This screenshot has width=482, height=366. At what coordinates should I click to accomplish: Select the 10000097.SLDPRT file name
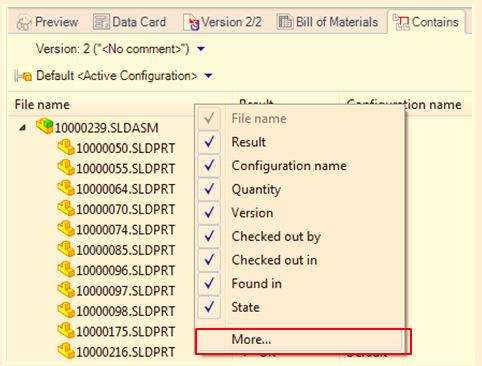[x=126, y=291]
